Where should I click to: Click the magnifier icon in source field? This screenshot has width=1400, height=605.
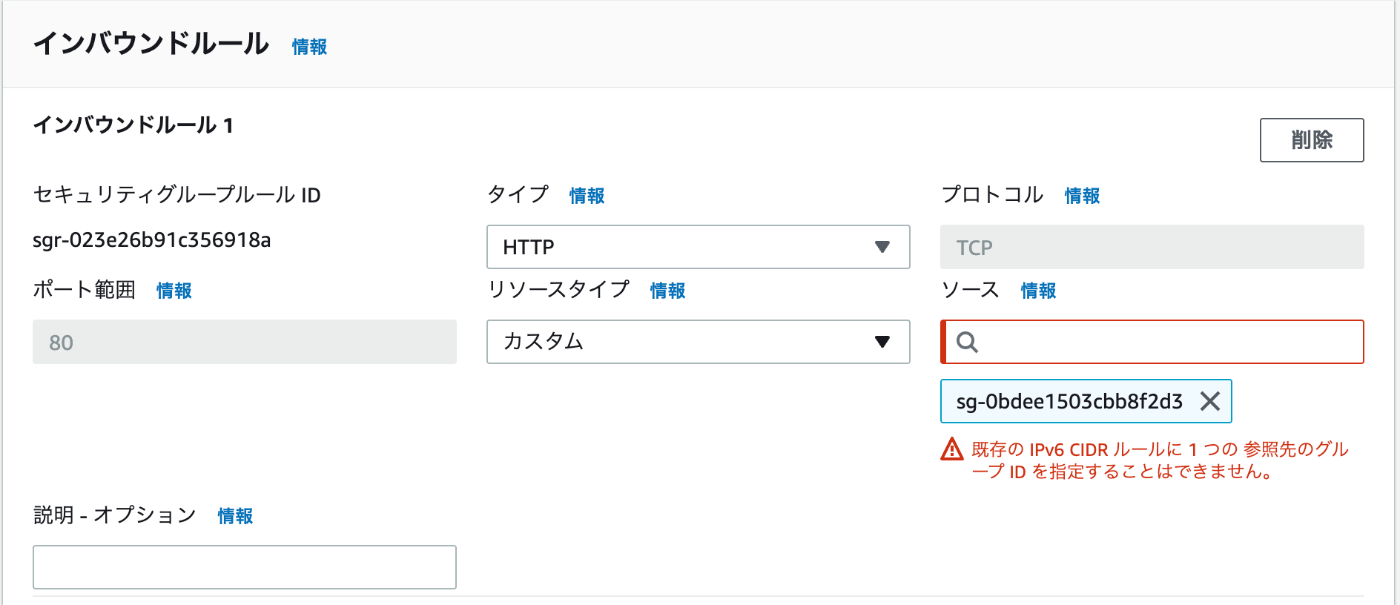(x=967, y=342)
